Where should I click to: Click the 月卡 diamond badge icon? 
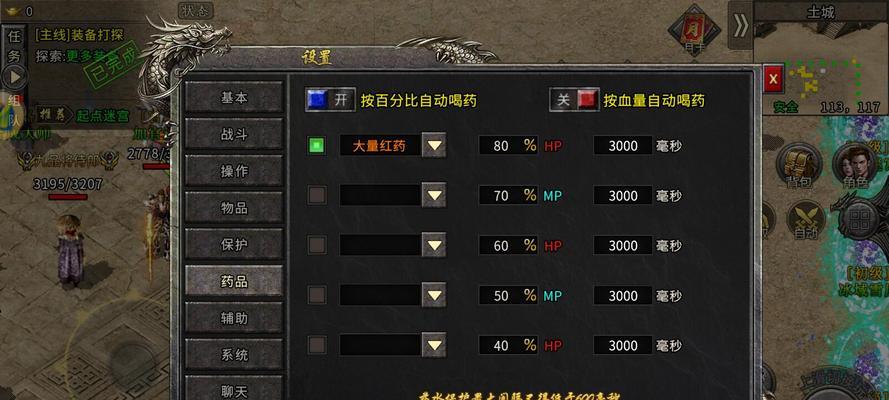pos(695,30)
